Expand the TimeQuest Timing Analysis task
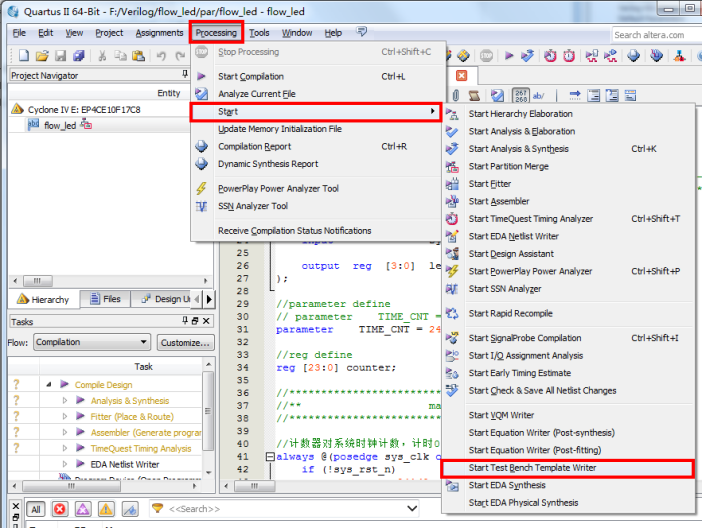 pyautogui.click(x=65, y=448)
